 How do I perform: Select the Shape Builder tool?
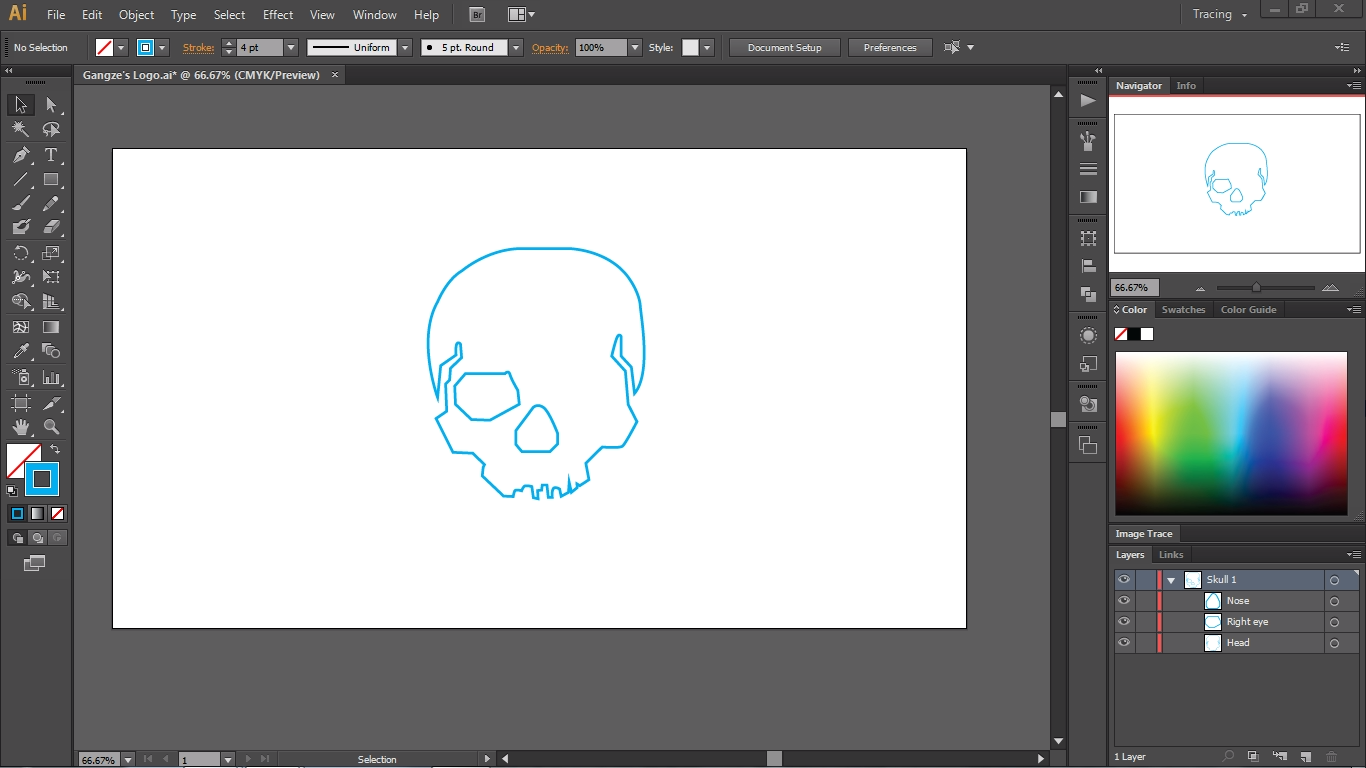(x=21, y=302)
